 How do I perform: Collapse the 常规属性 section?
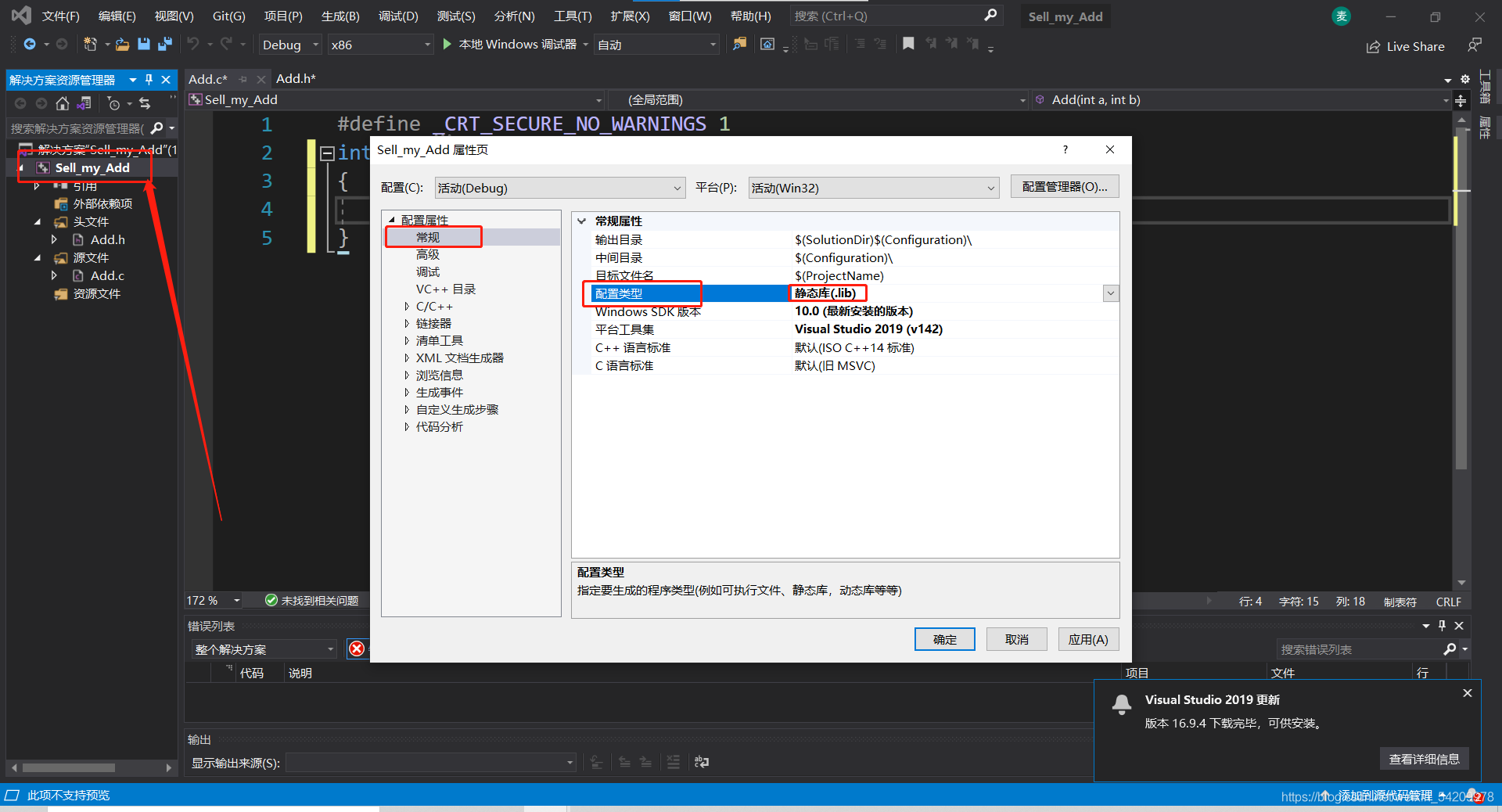[x=582, y=221]
